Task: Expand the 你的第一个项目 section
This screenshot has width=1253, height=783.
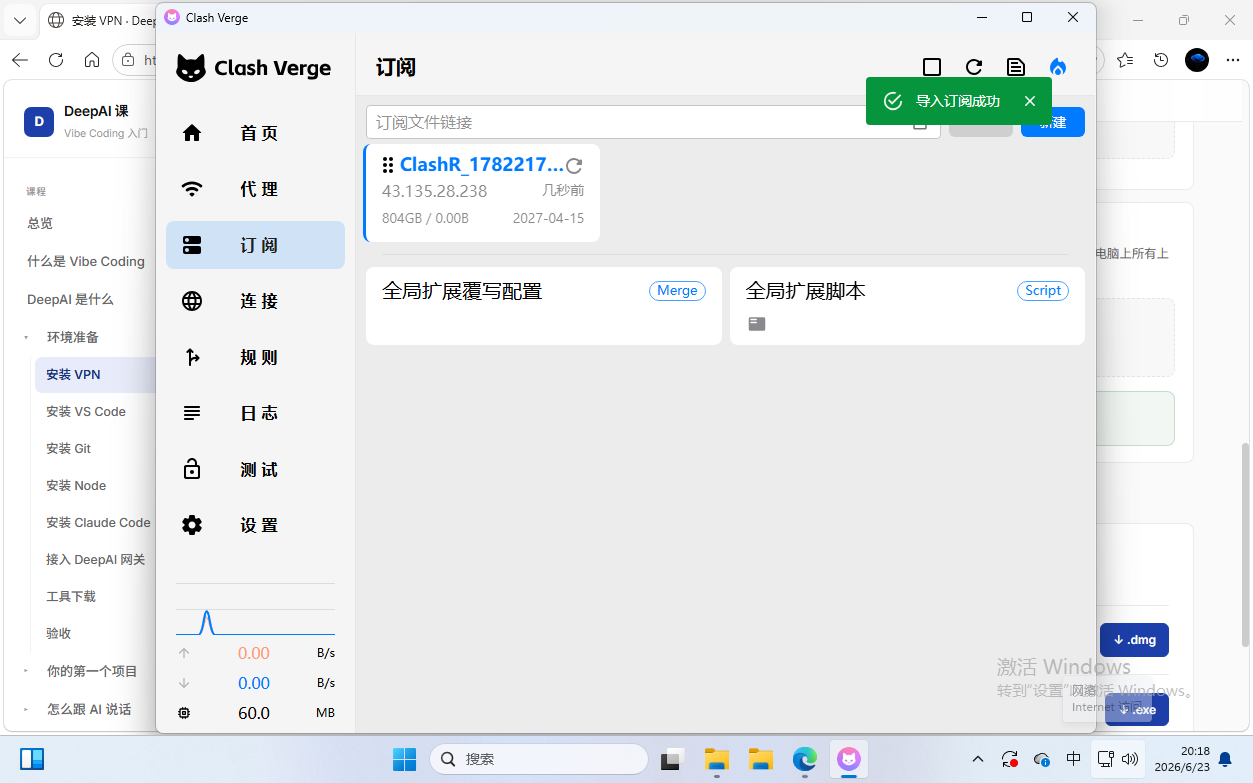Action: coord(91,671)
